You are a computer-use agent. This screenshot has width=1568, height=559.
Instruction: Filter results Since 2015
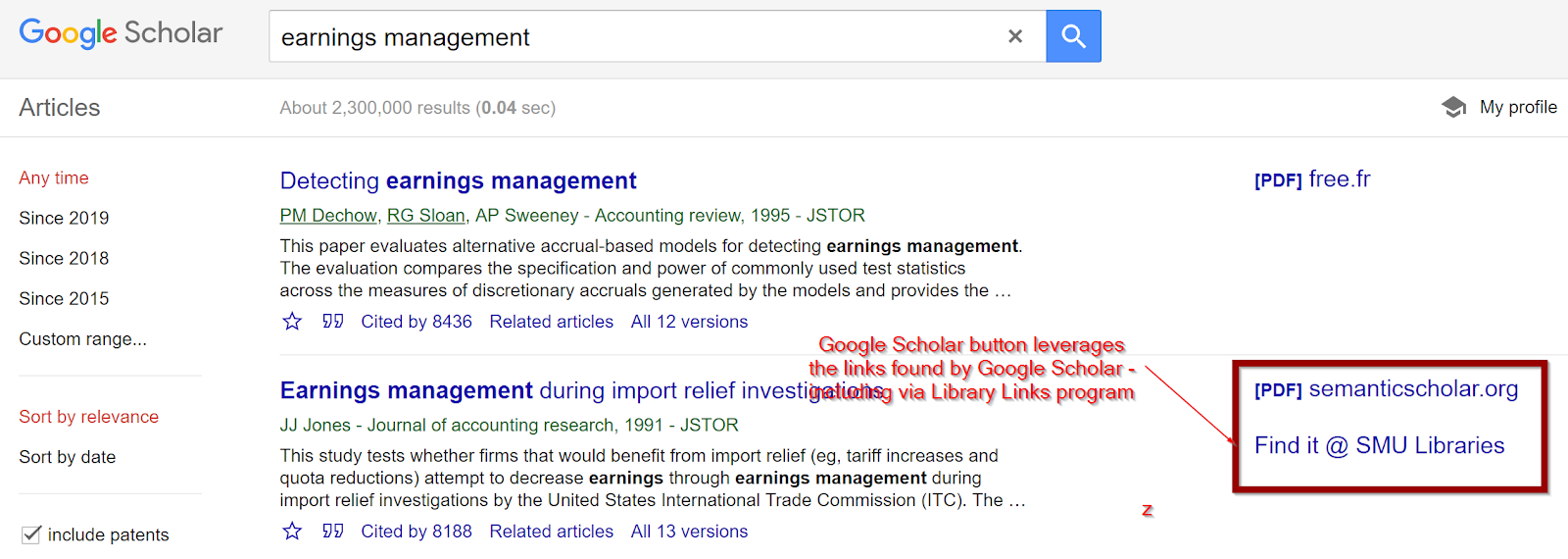(x=64, y=298)
